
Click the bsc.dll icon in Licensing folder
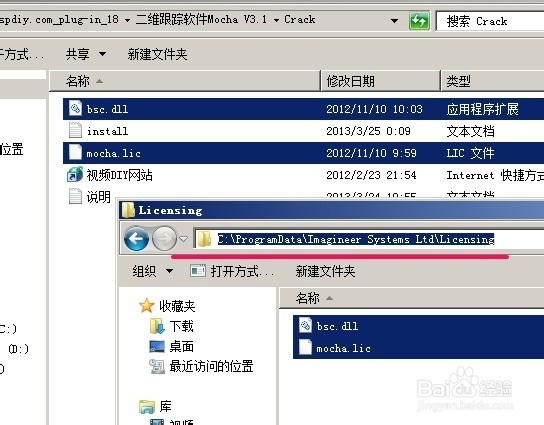[x=305, y=325]
